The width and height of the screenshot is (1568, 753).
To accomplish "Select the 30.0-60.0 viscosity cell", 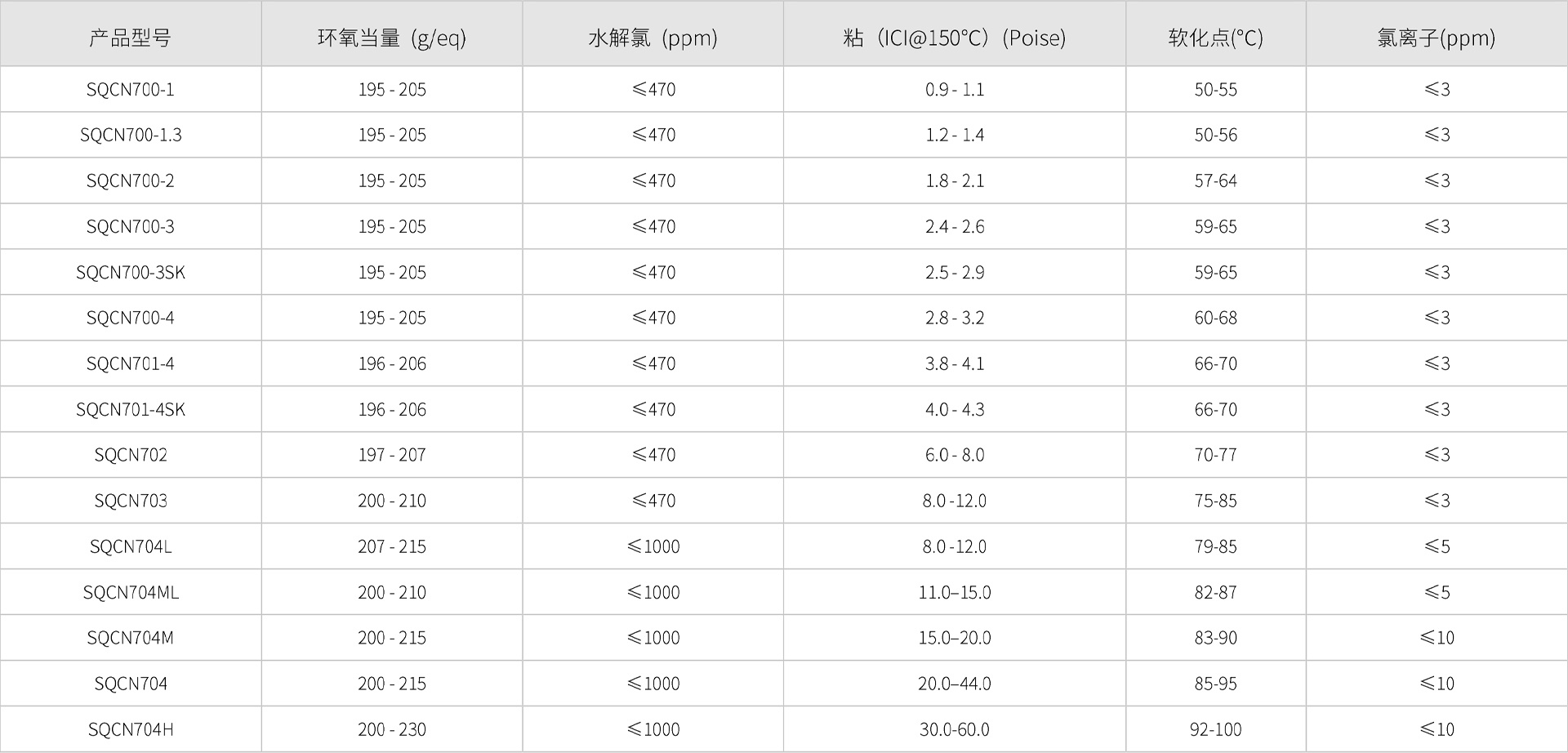I will coord(954,729).
